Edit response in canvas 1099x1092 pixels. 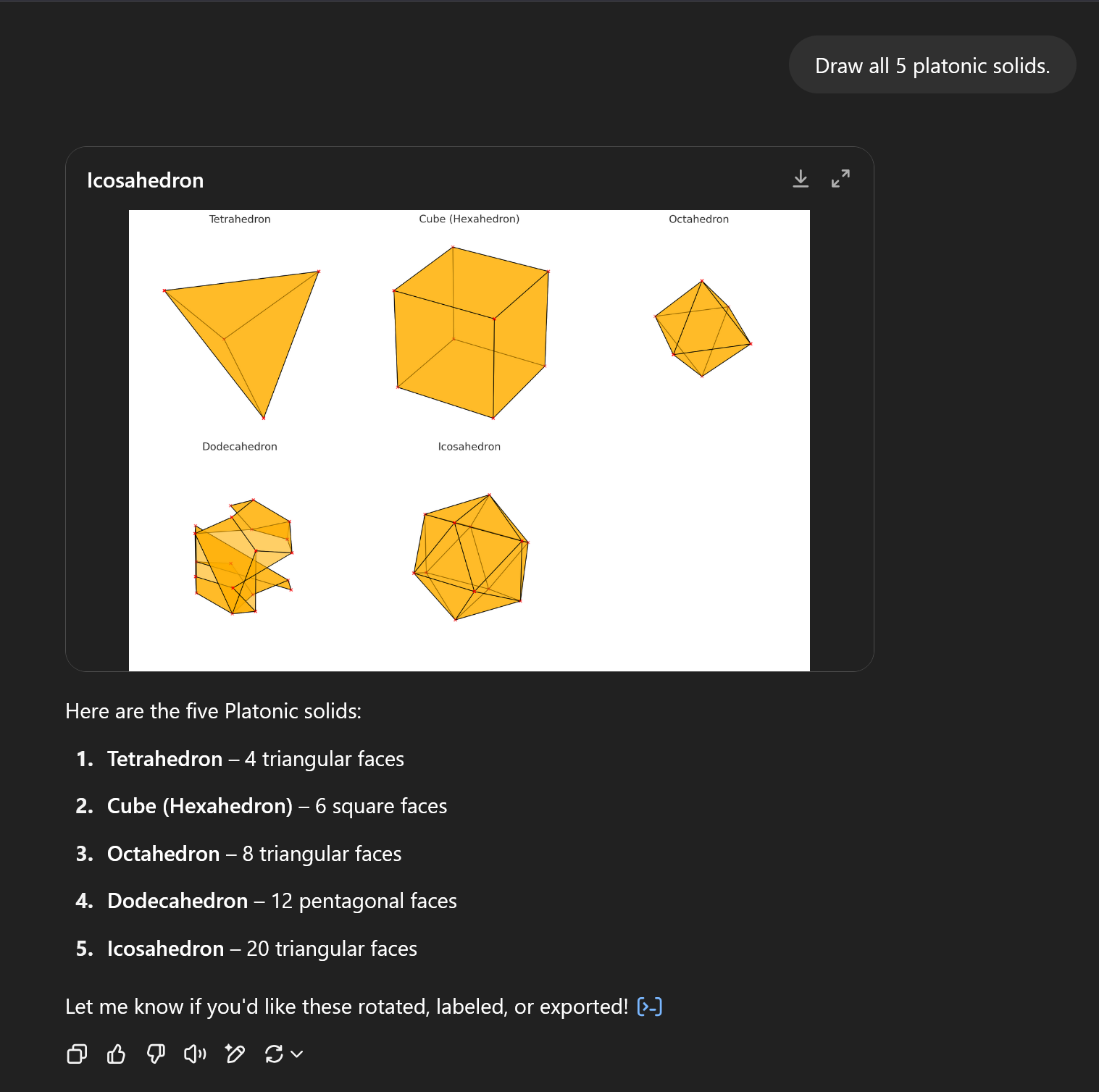(235, 1054)
